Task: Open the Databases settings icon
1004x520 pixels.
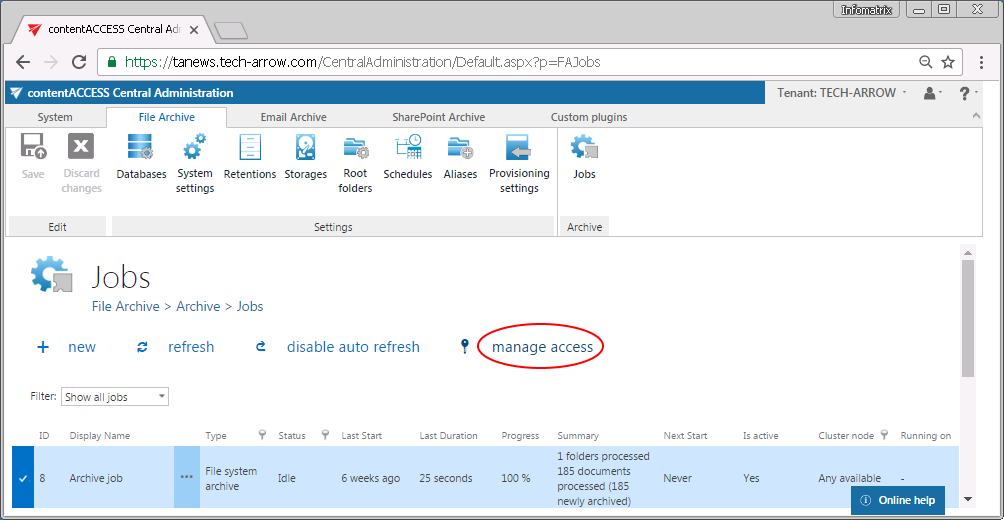Action: pyautogui.click(x=141, y=158)
